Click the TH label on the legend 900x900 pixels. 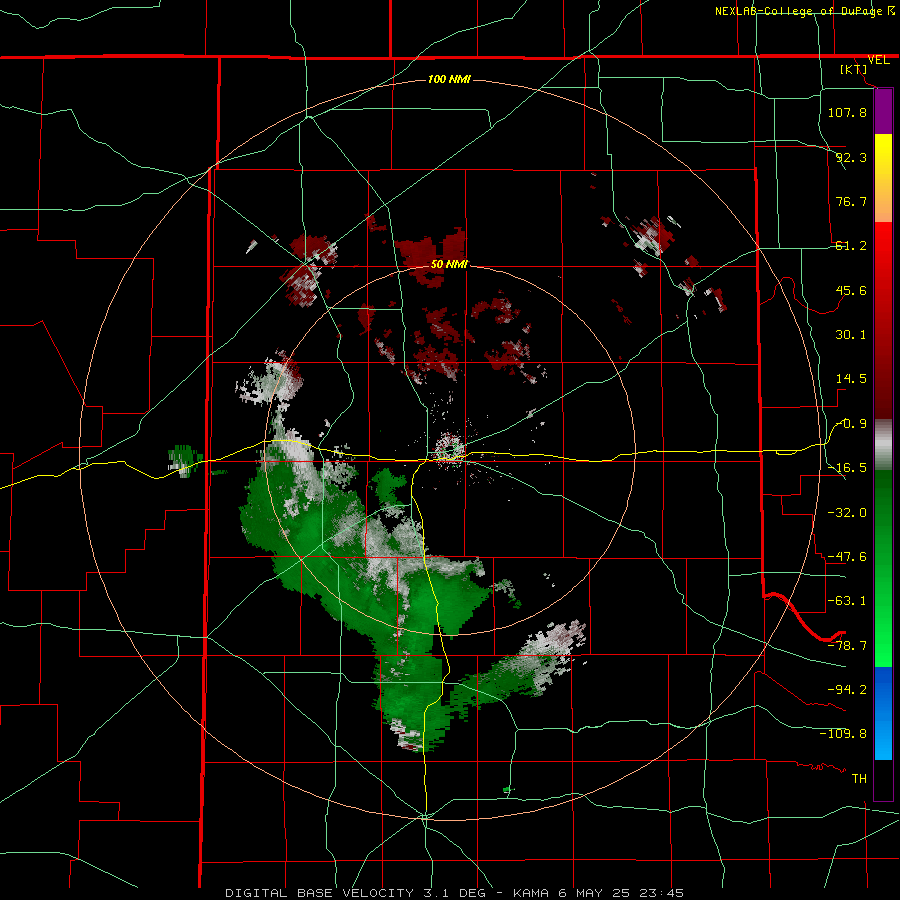(859, 779)
